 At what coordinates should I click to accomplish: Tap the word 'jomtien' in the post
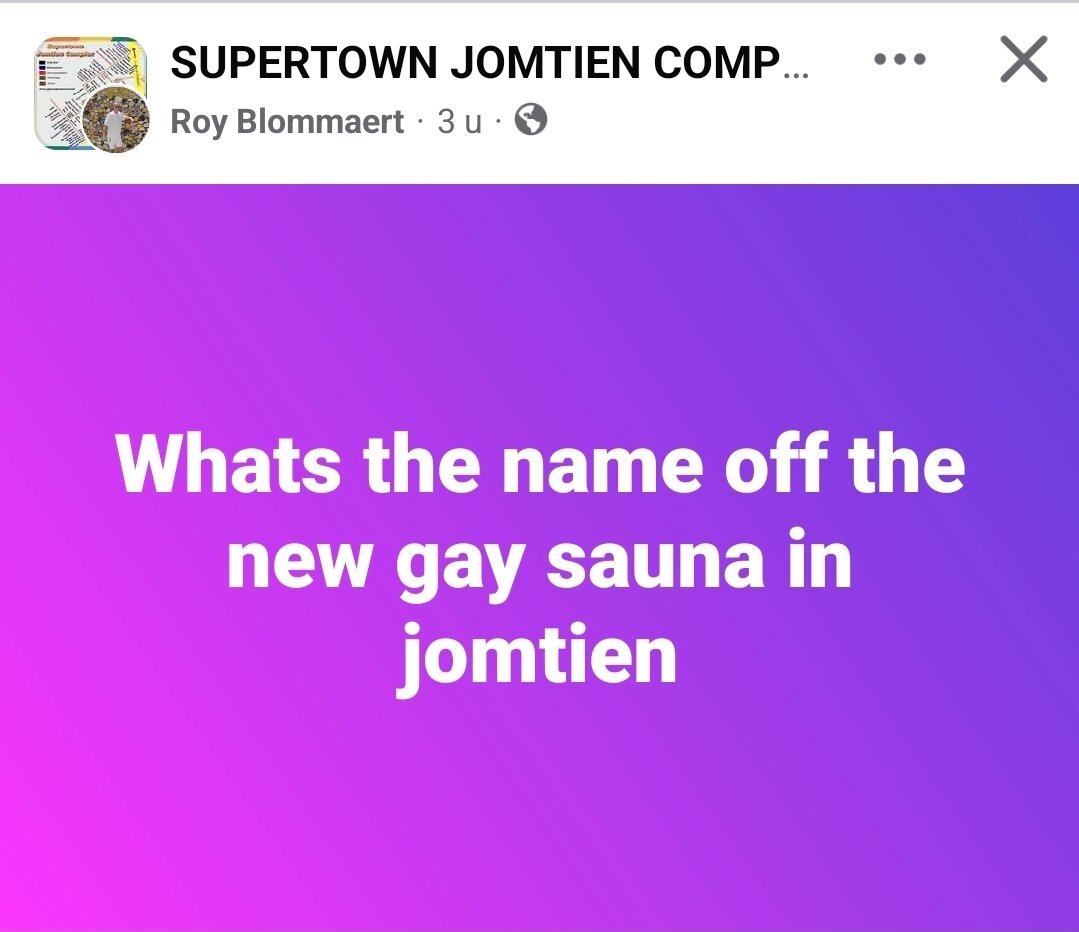537,657
